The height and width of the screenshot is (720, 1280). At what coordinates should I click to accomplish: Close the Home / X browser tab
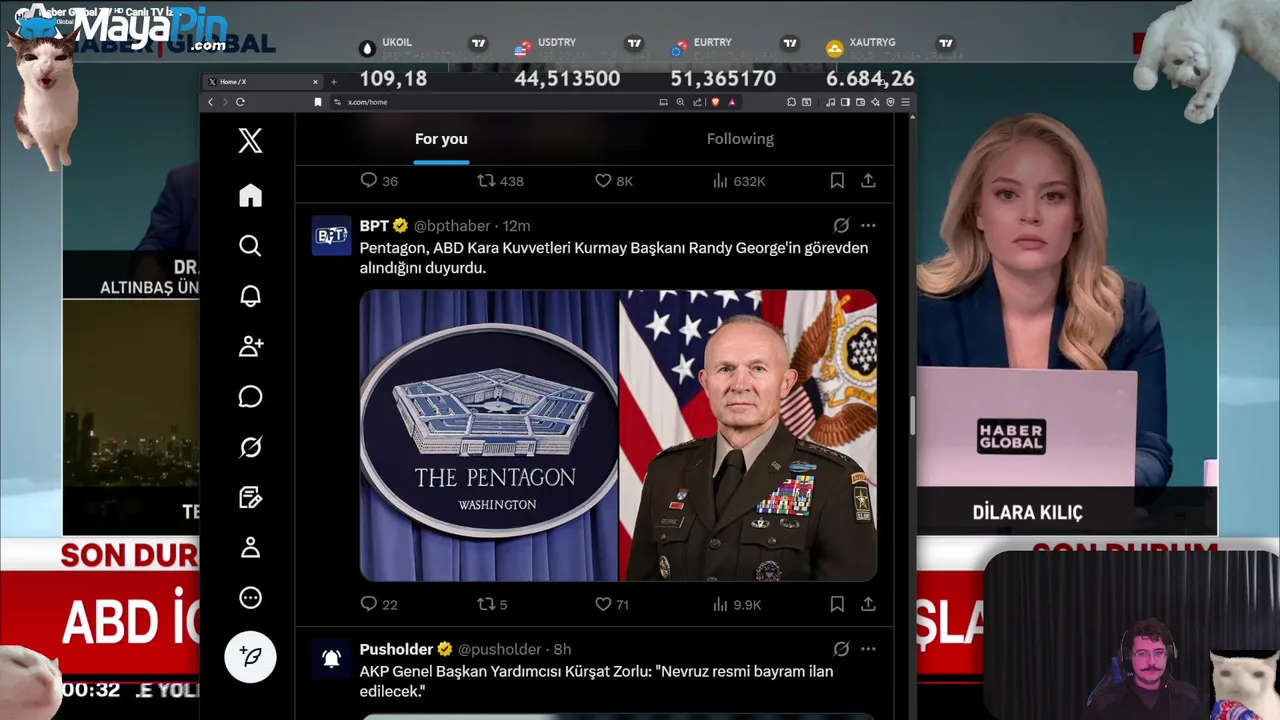pos(315,82)
